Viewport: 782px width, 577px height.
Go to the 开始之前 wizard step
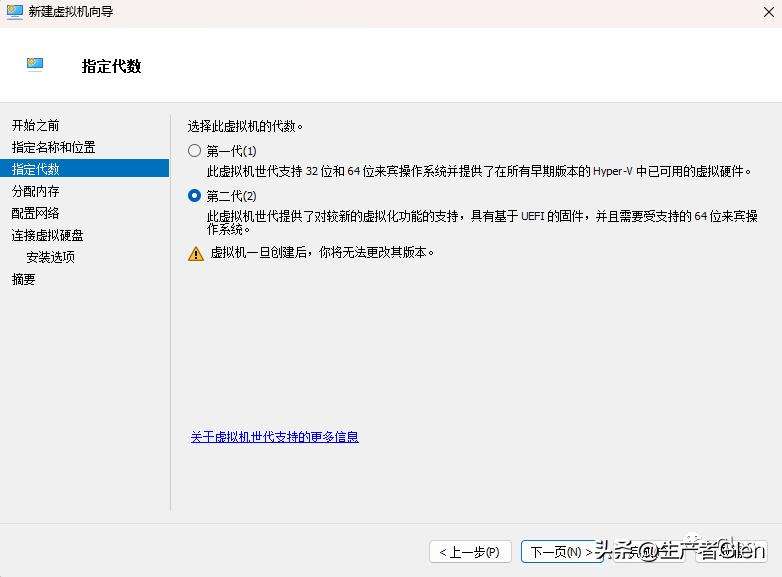[x=35, y=125]
